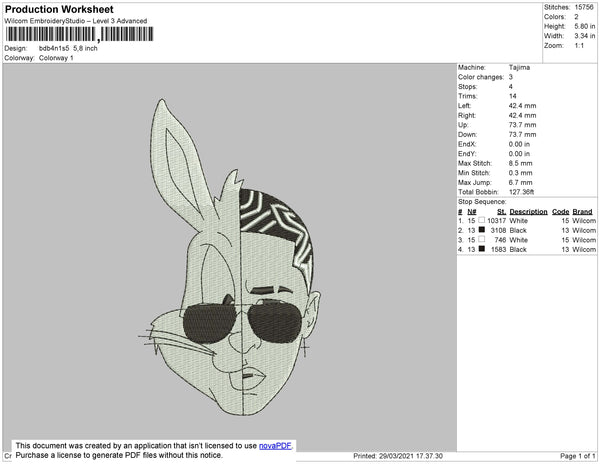This screenshot has height=464, width=600.
Task: Click the 'Stop Sequence:' heading
Action: 482,202
